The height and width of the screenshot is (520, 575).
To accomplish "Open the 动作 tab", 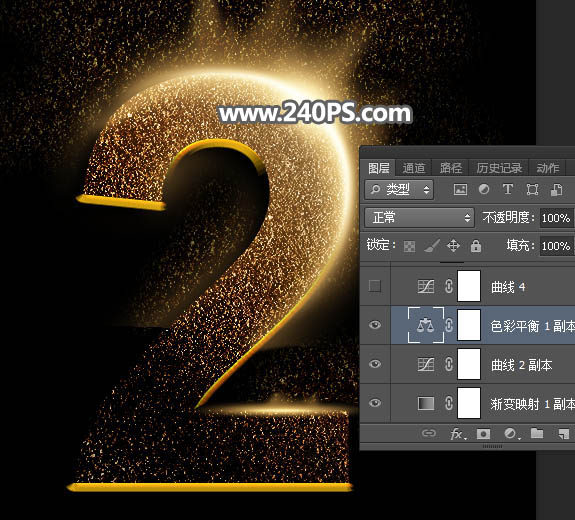I will (x=547, y=168).
